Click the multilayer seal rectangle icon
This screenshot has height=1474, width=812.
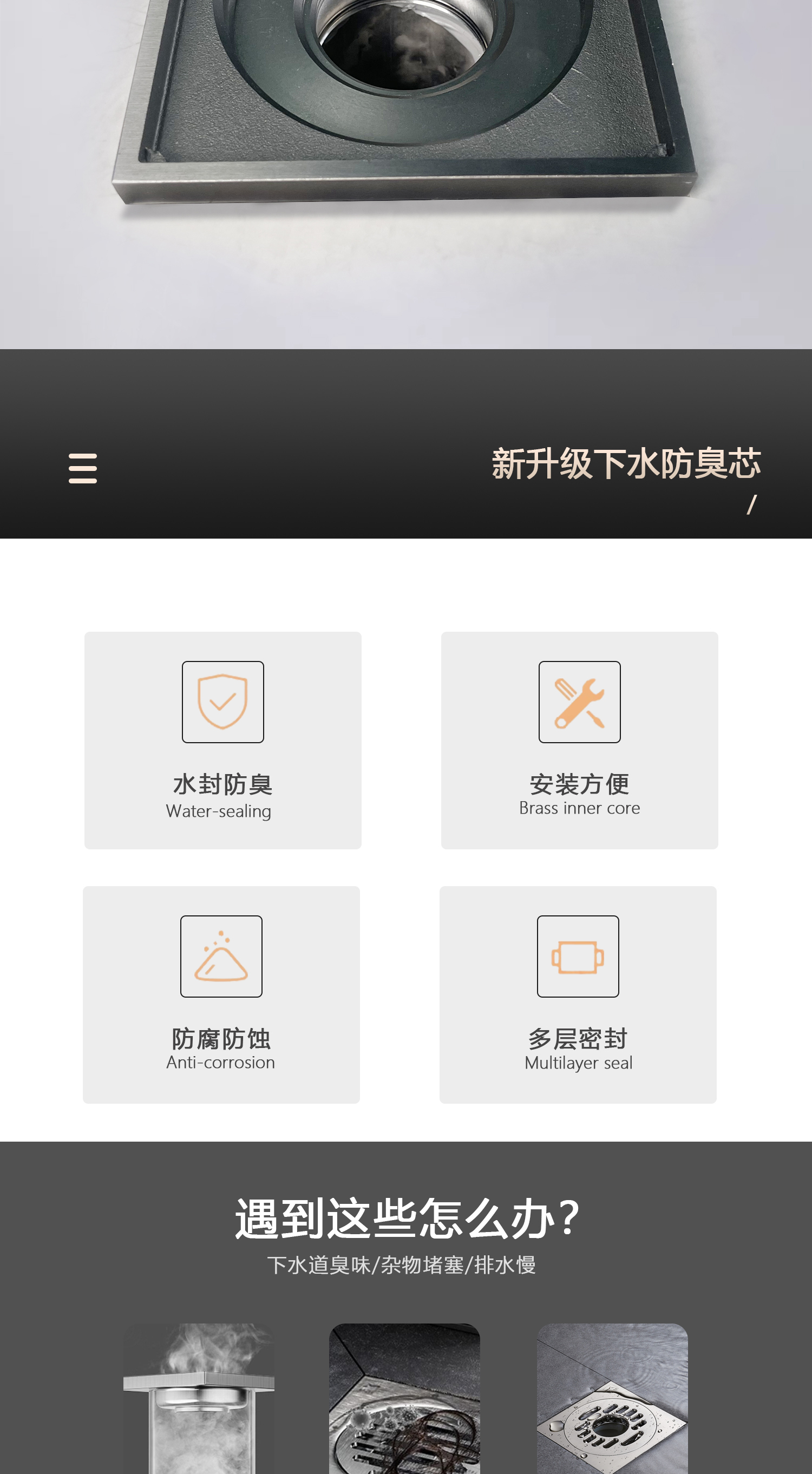(x=578, y=956)
